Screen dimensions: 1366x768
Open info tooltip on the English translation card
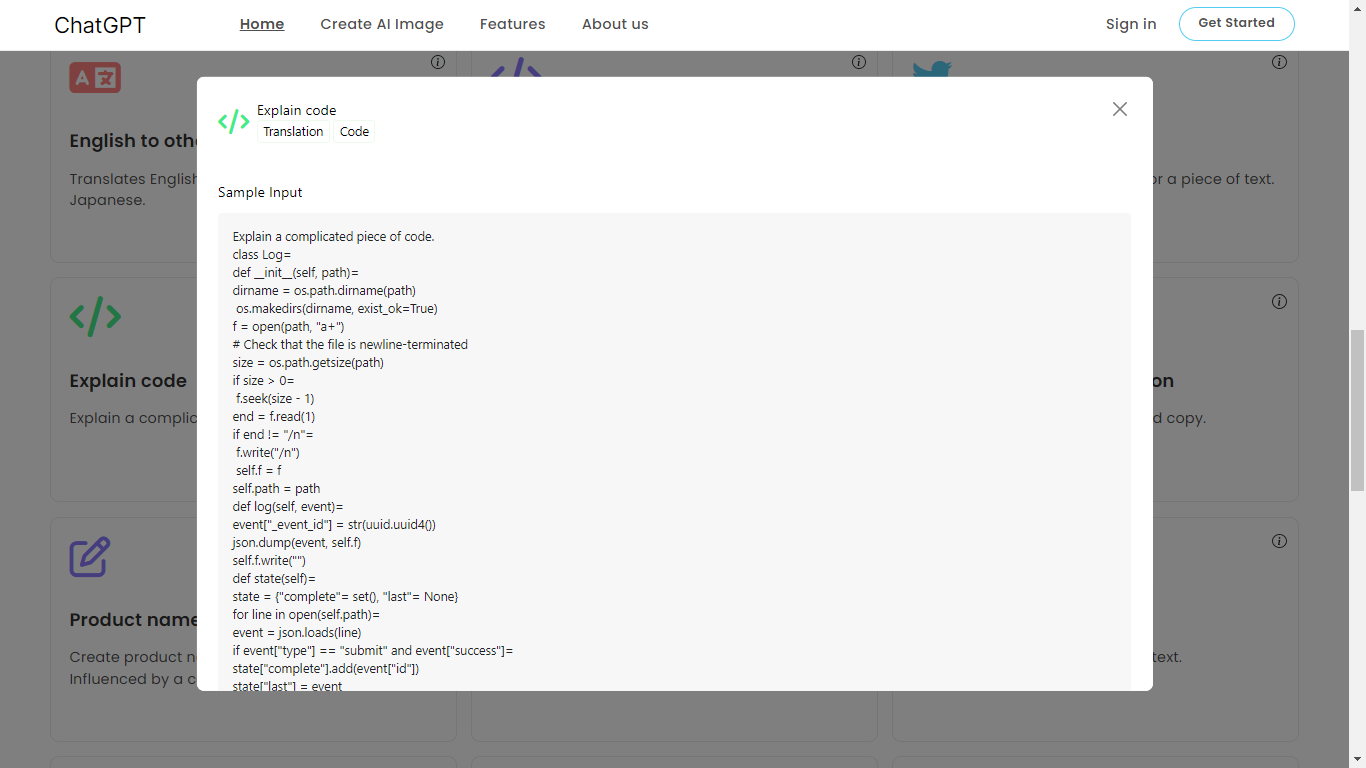[x=437, y=62]
